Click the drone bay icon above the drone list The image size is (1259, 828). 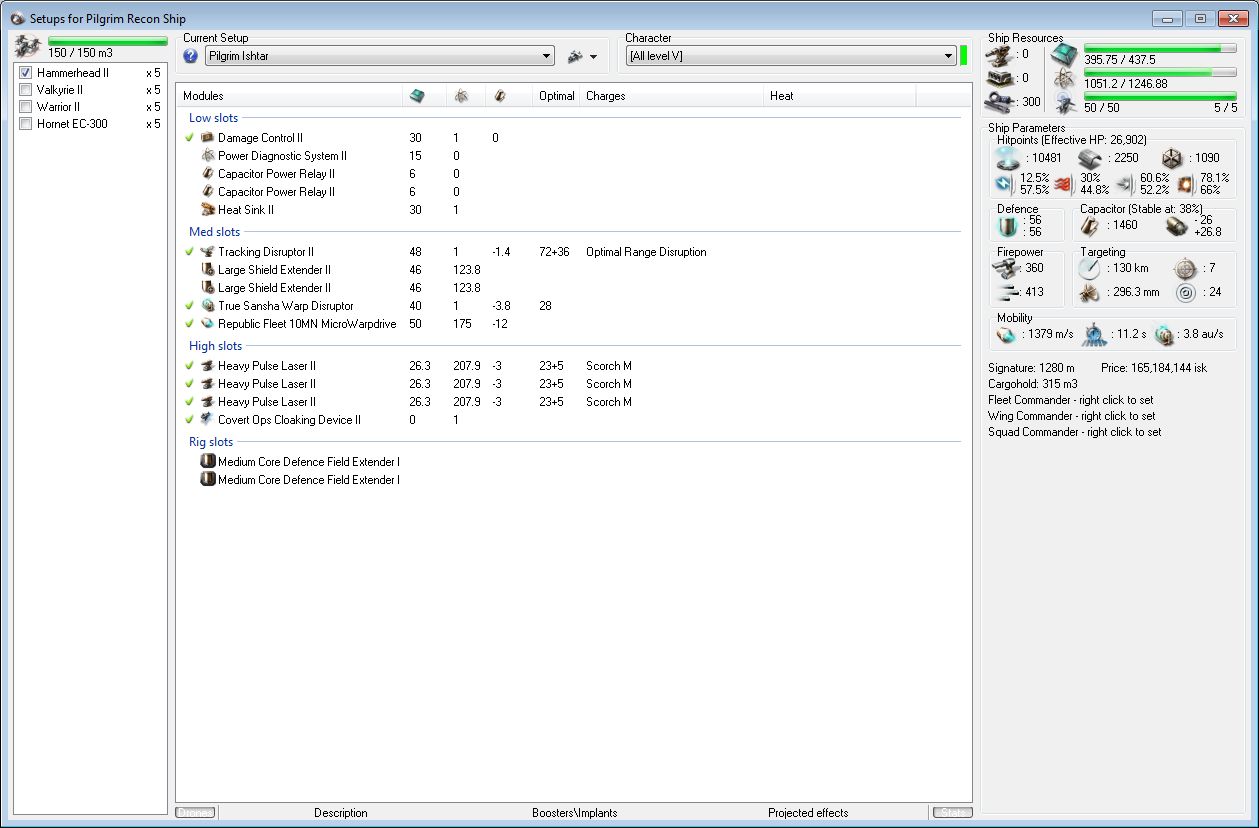pyautogui.click(x=28, y=45)
